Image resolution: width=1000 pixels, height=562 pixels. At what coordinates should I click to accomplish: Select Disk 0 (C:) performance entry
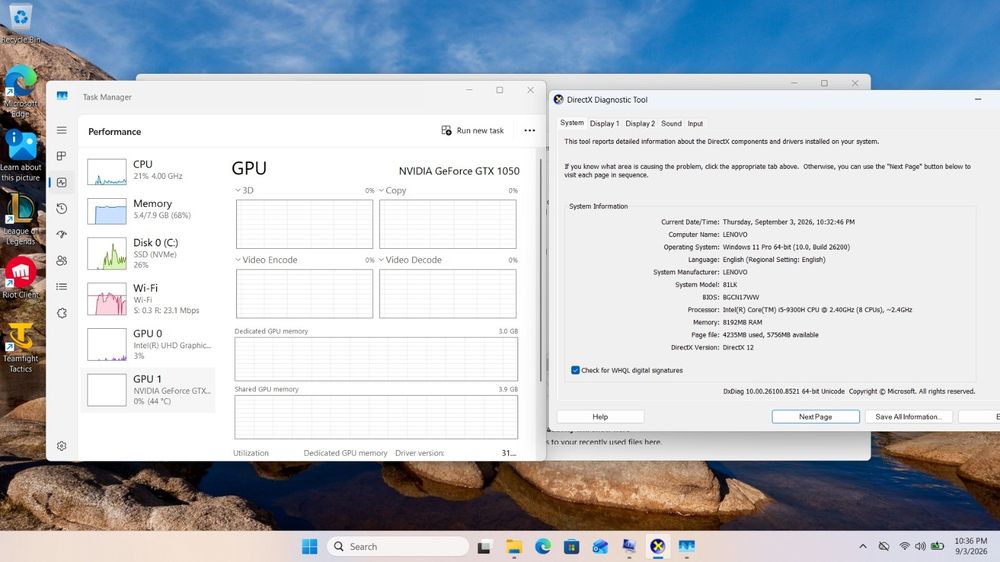click(x=149, y=252)
